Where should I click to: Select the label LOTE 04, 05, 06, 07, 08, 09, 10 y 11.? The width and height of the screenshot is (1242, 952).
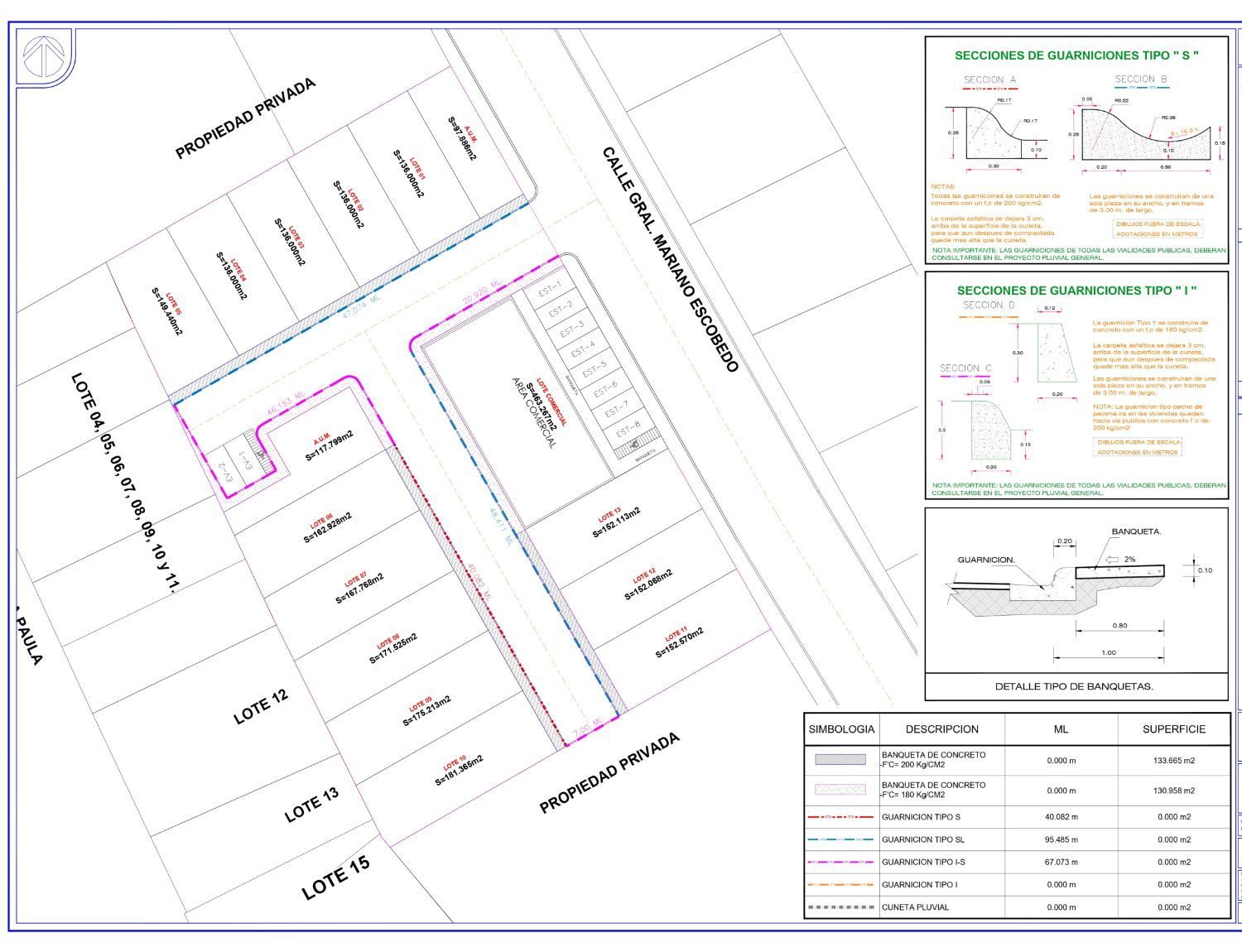click(126, 483)
